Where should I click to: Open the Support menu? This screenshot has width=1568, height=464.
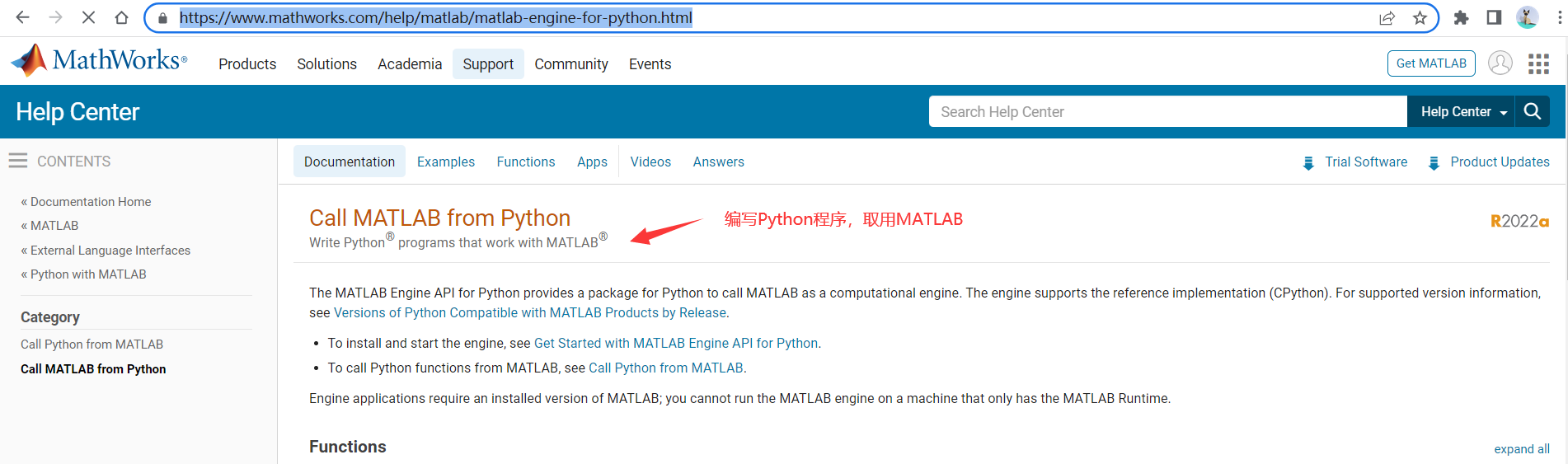coord(488,64)
